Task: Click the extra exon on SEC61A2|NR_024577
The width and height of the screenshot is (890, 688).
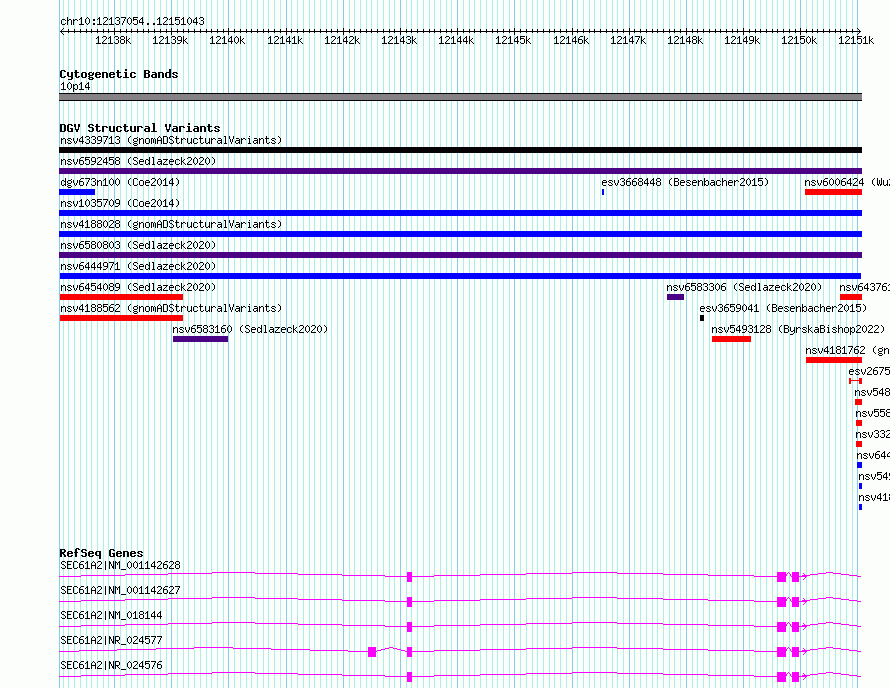Action: click(372, 652)
